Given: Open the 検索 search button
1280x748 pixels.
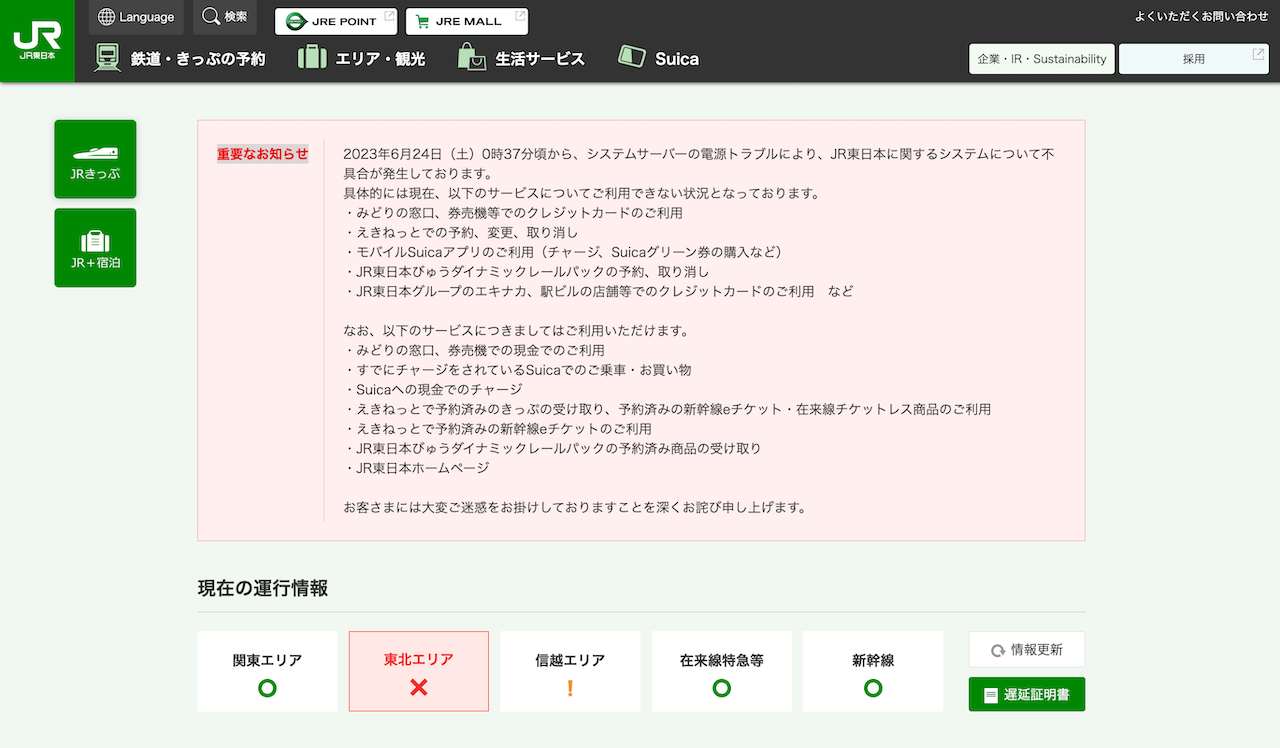Looking at the screenshot, I should [224, 17].
